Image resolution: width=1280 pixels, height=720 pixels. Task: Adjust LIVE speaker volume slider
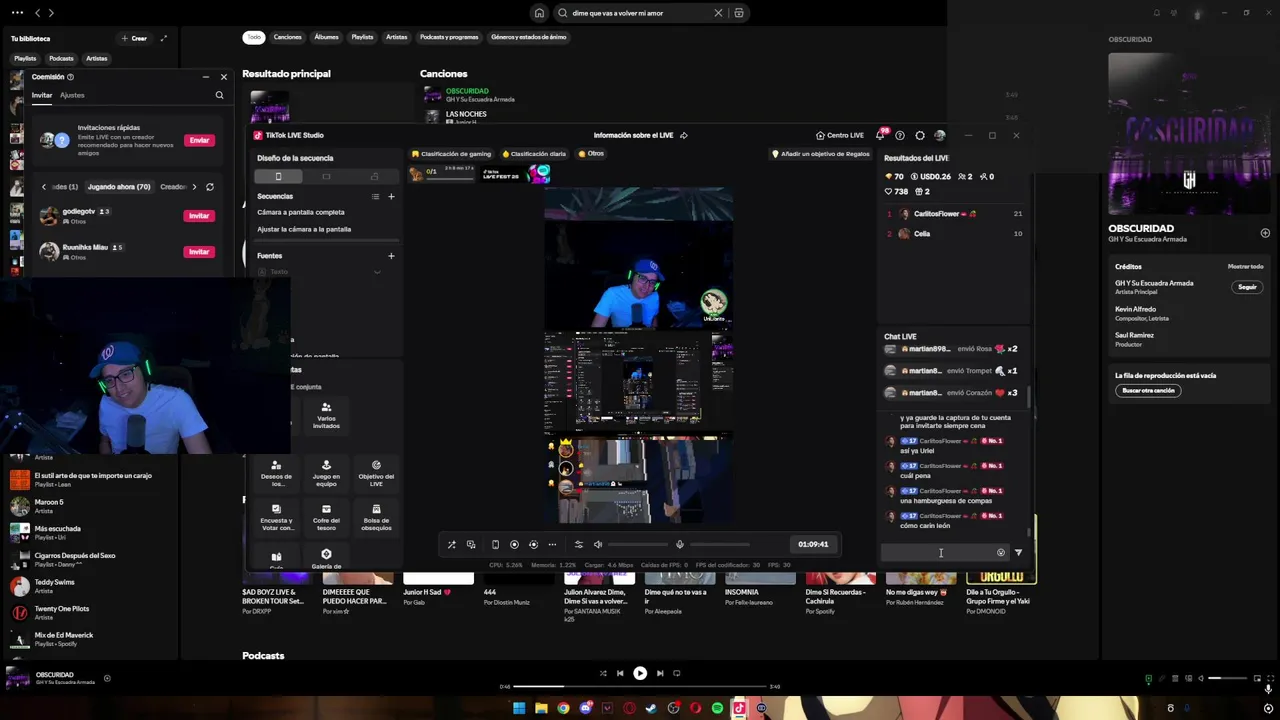pos(637,544)
